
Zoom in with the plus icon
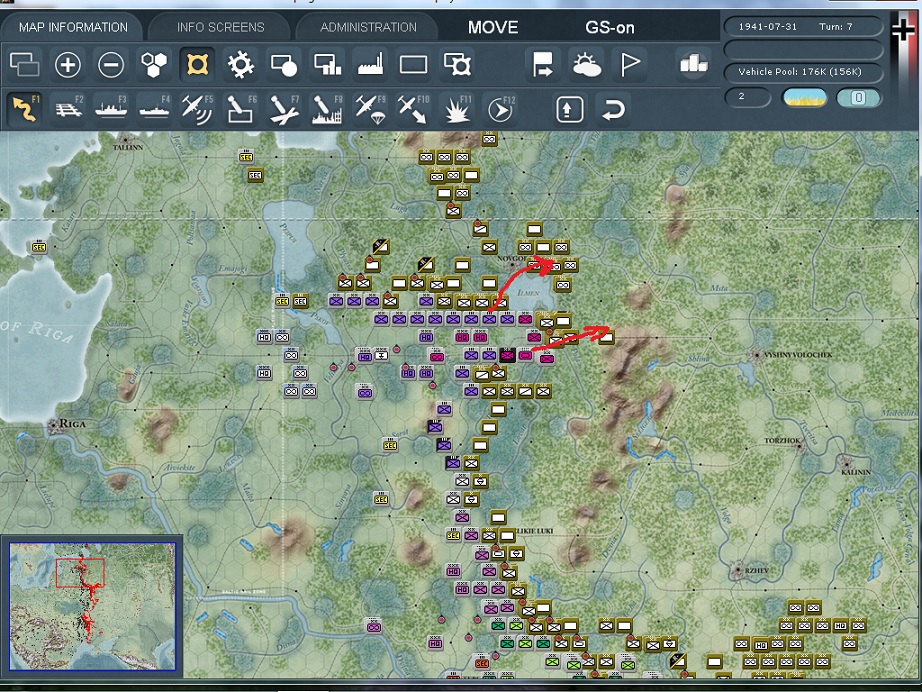click(68, 64)
